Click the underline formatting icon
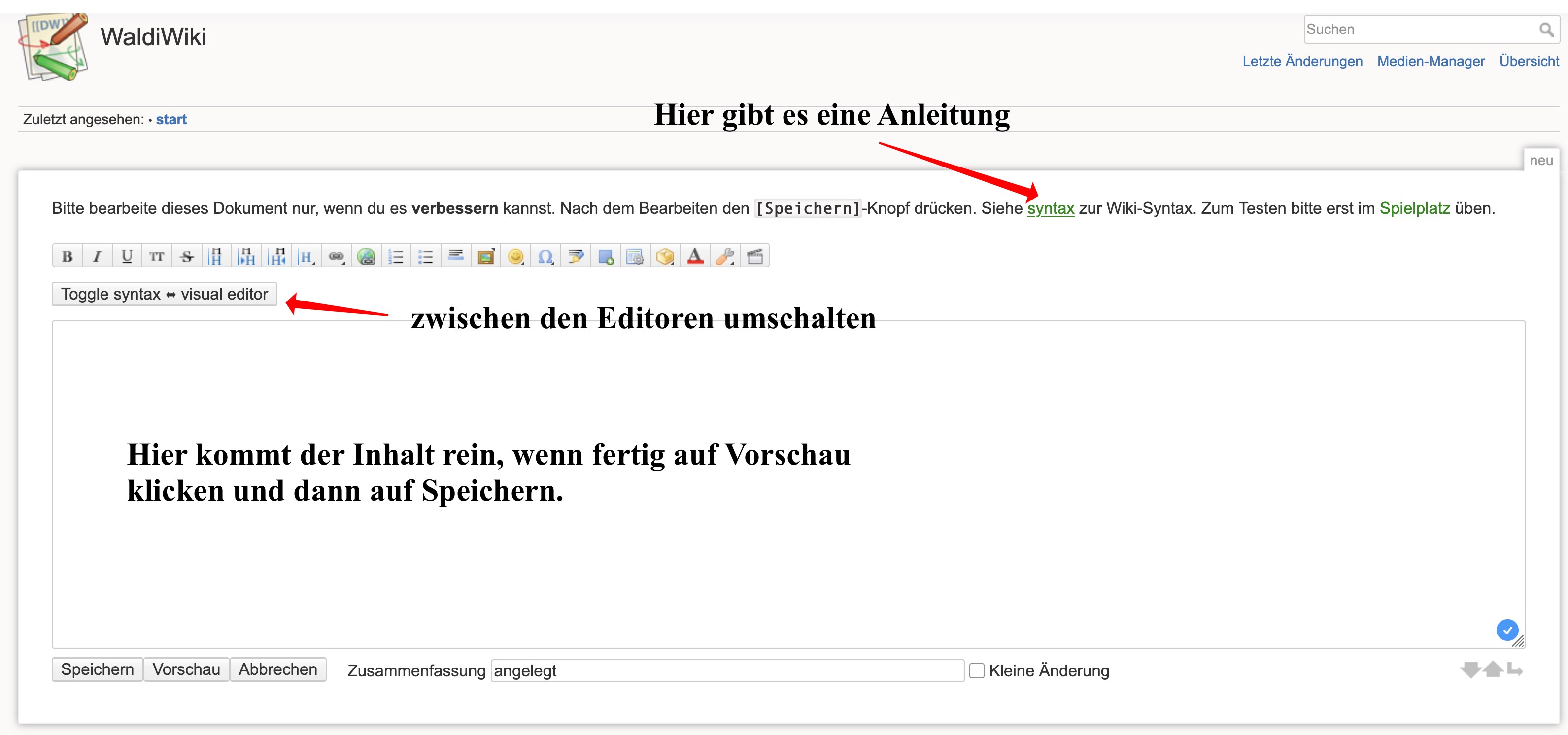This screenshot has width=1568, height=735. [127, 256]
